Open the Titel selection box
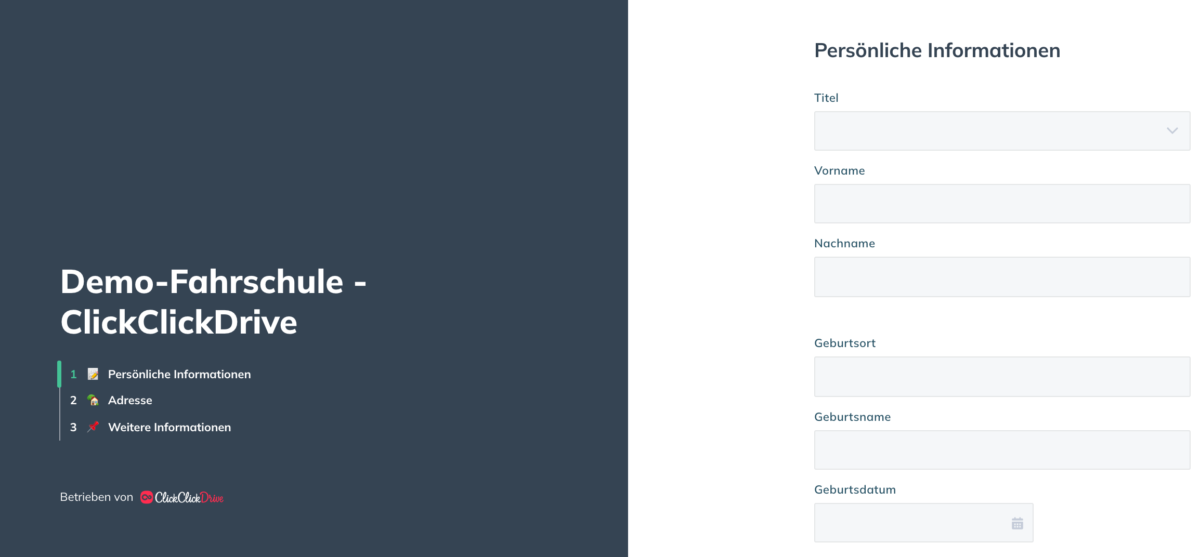The width and height of the screenshot is (1200, 557). 1002,131
